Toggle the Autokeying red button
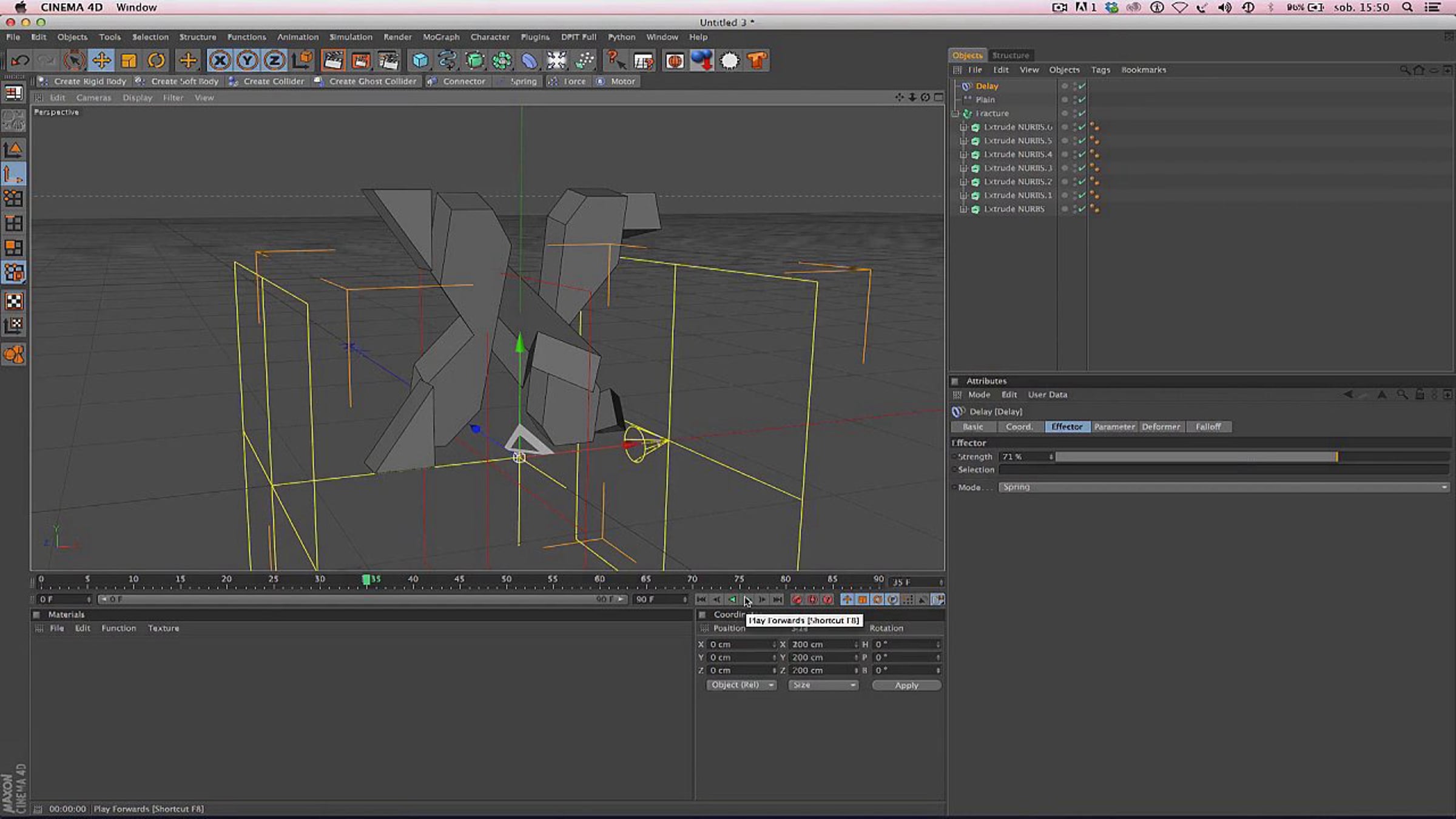Viewport: 1456px width, 819px height. coord(812,599)
